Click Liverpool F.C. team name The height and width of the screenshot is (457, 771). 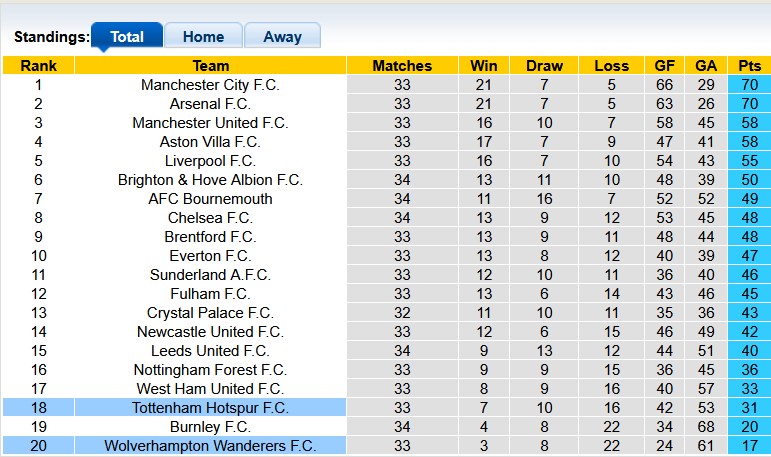(210, 161)
